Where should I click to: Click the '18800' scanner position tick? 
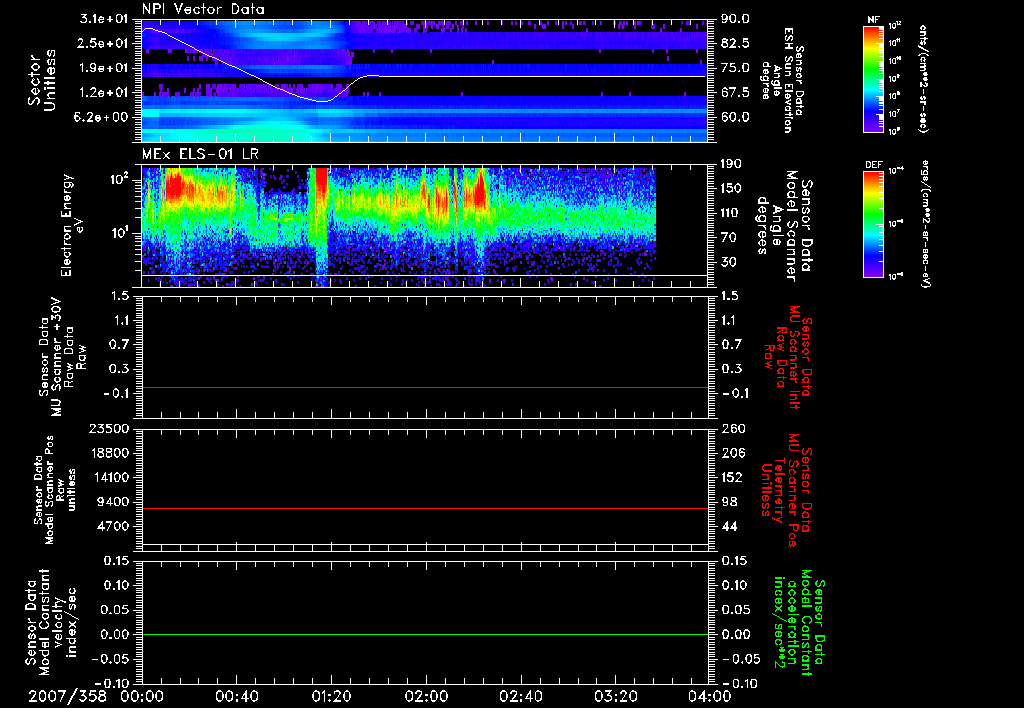pos(109,453)
